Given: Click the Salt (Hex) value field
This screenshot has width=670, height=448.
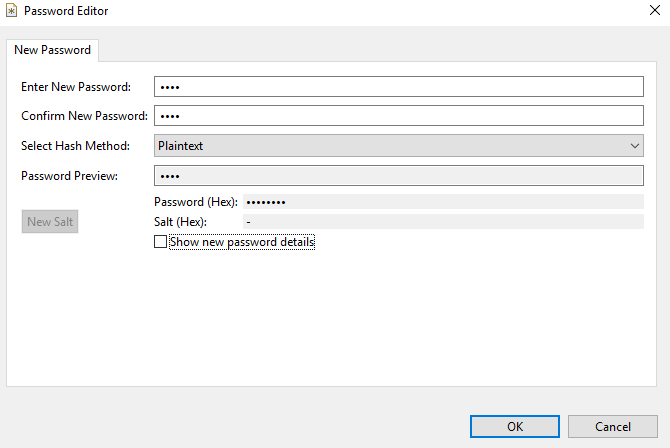Looking at the screenshot, I should pos(443,222).
